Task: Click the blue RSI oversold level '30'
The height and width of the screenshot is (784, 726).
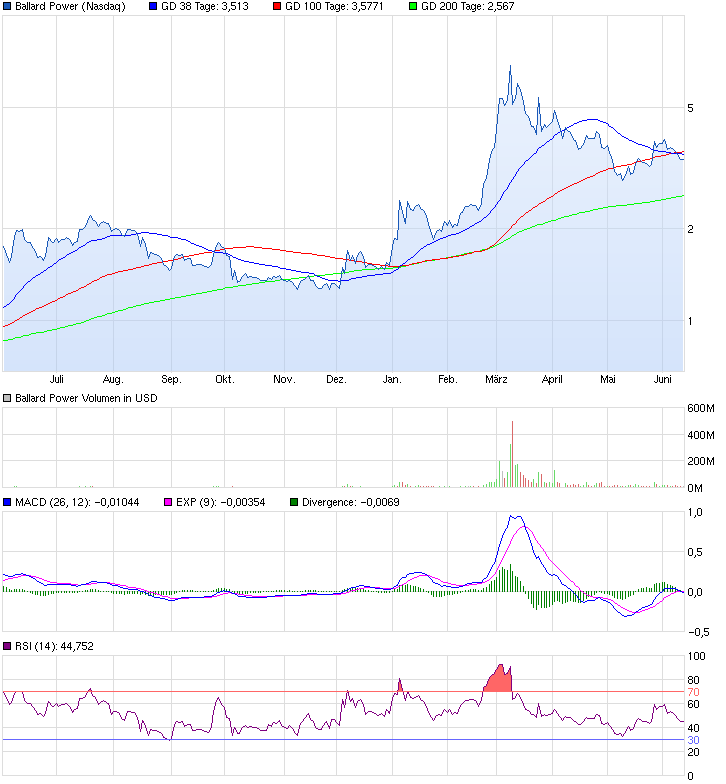Action: (693, 740)
